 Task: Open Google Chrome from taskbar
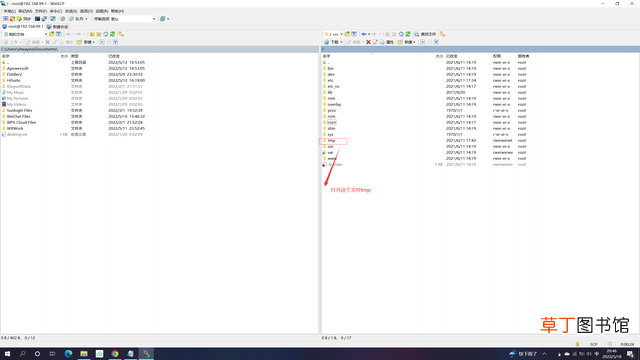click(115, 354)
